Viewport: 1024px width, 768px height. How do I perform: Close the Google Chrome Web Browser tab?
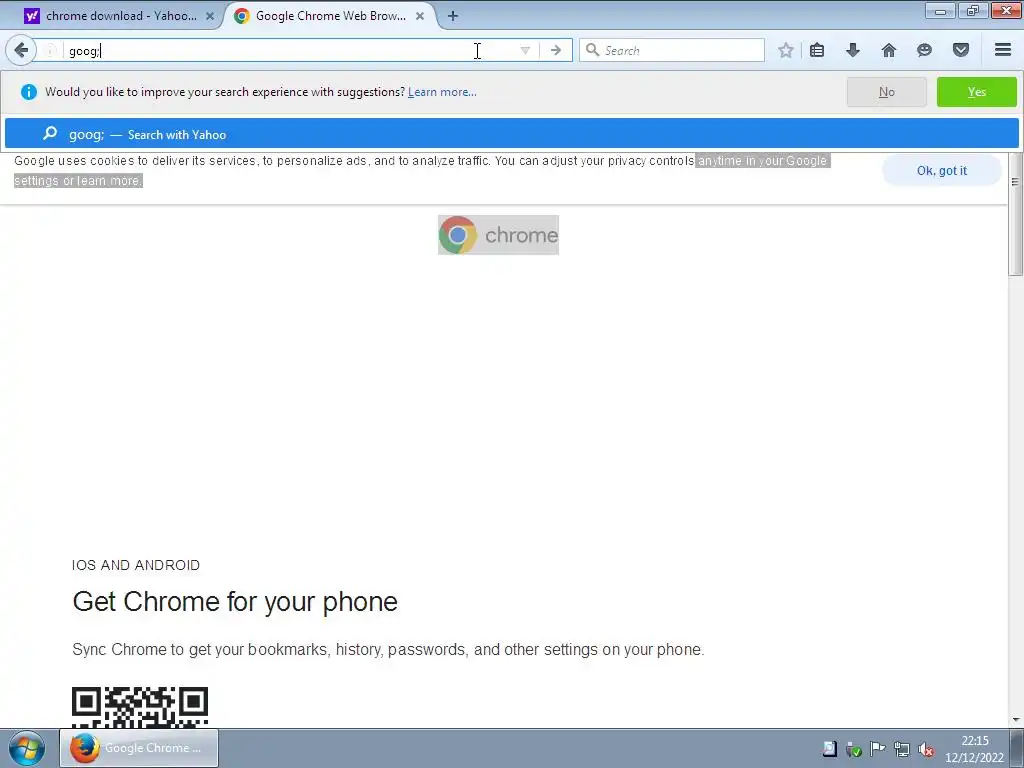[x=420, y=16]
